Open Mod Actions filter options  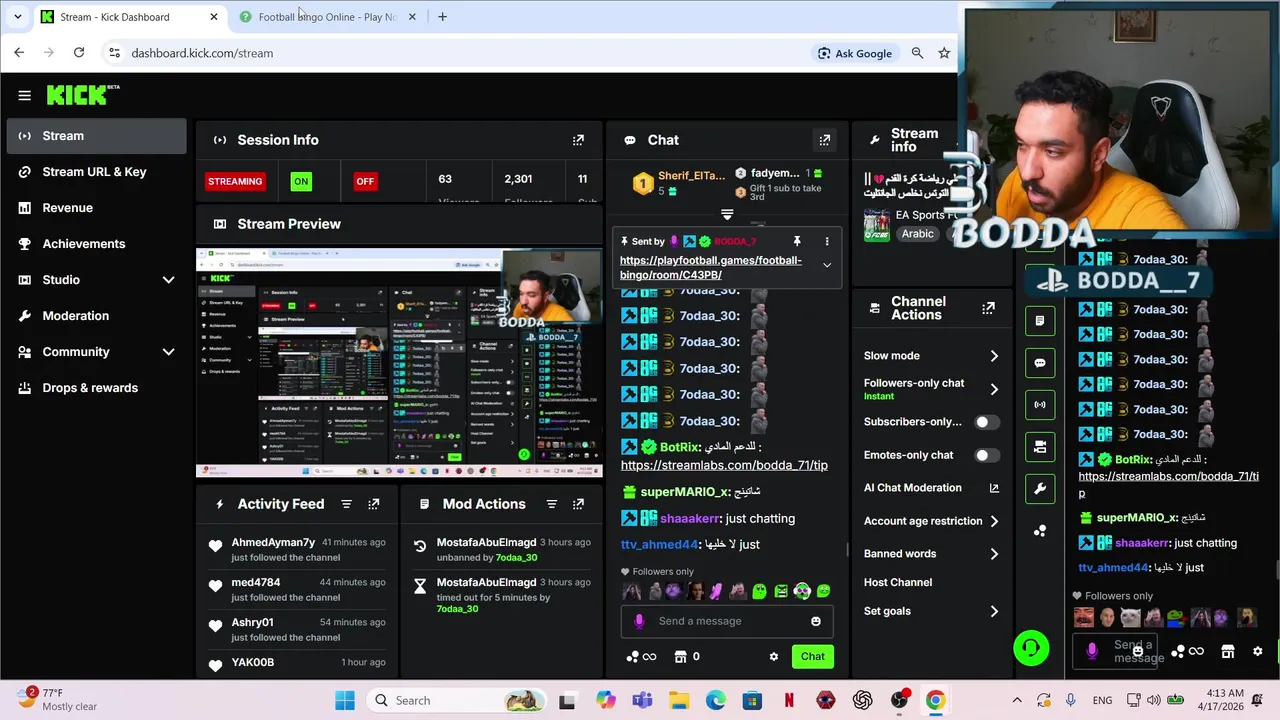pyautogui.click(x=551, y=504)
